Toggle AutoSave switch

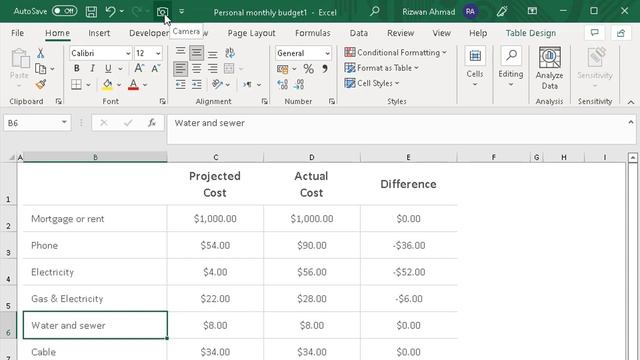[x=64, y=11]
